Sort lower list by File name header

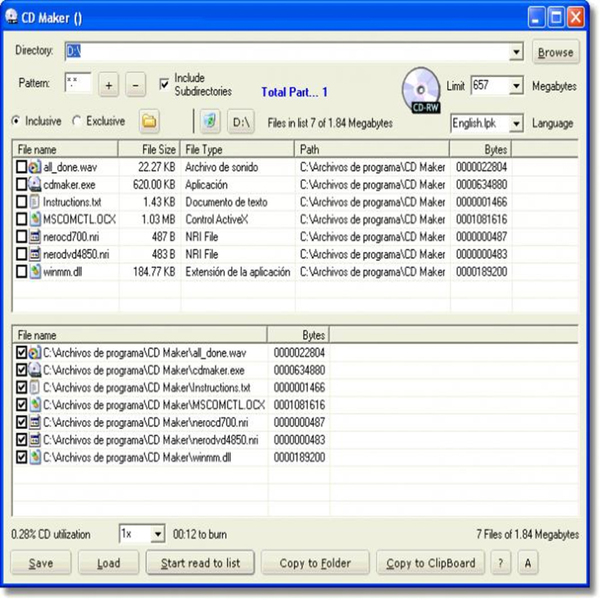pos(140,335)
